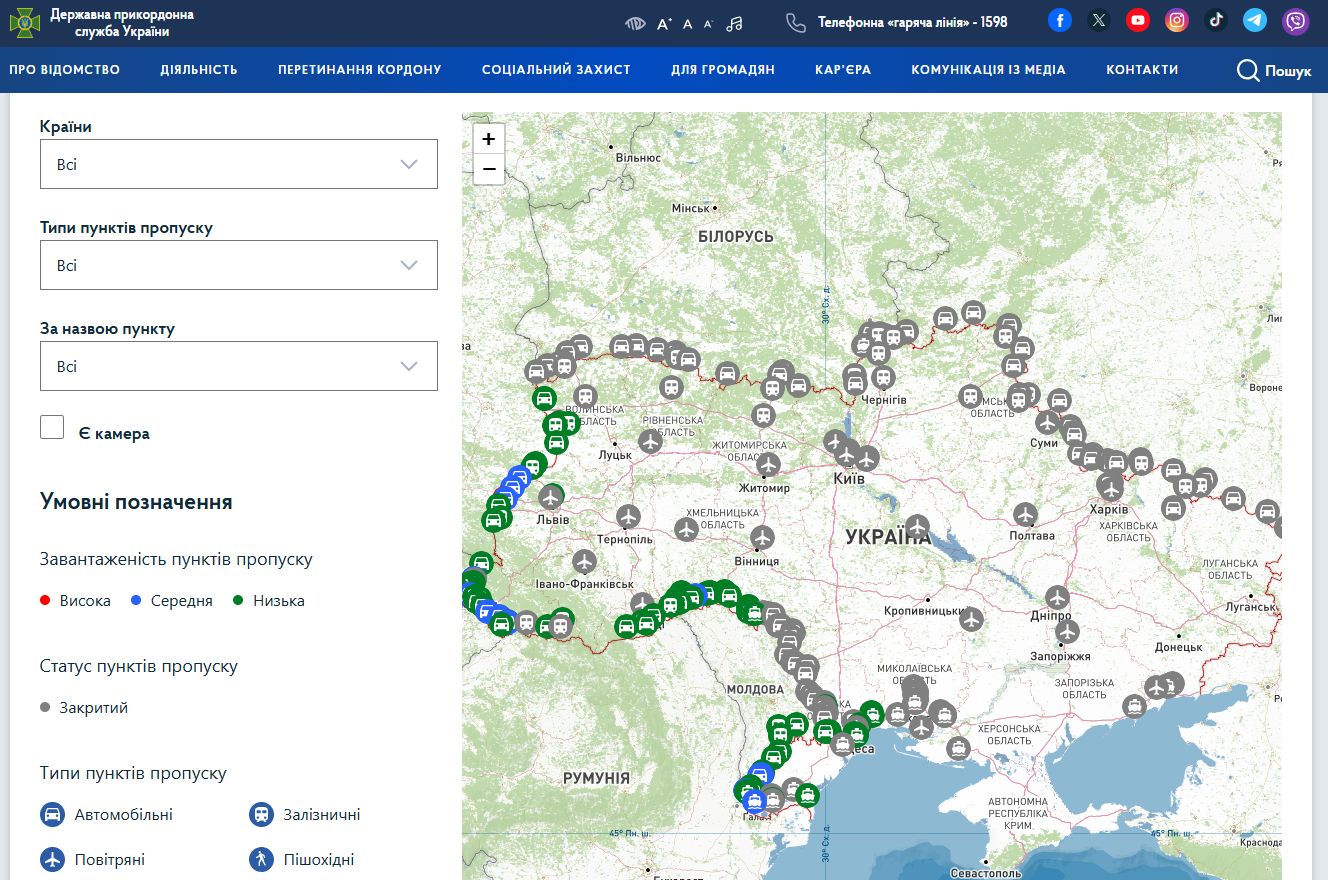Decrease font size with A- button
1328x880 pixels.
[x=708, y=23]
